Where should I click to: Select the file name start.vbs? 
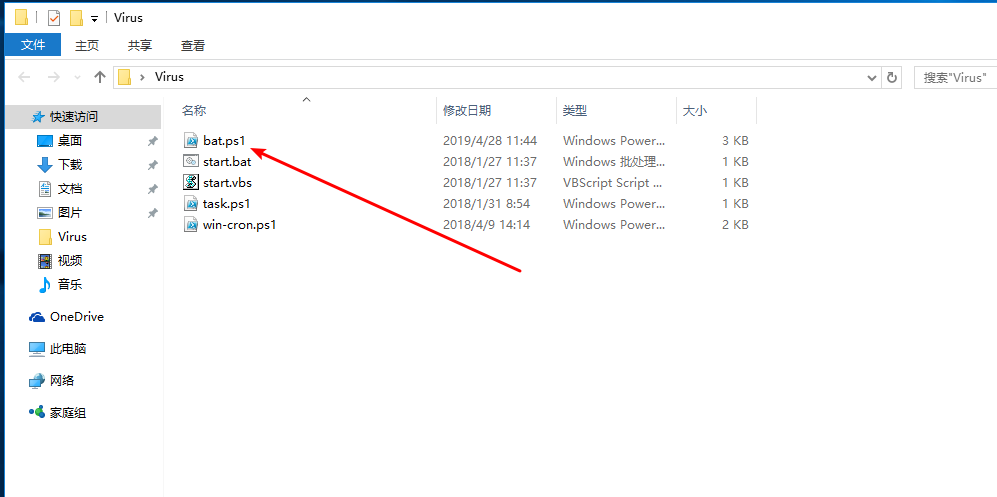pos(228,182)
